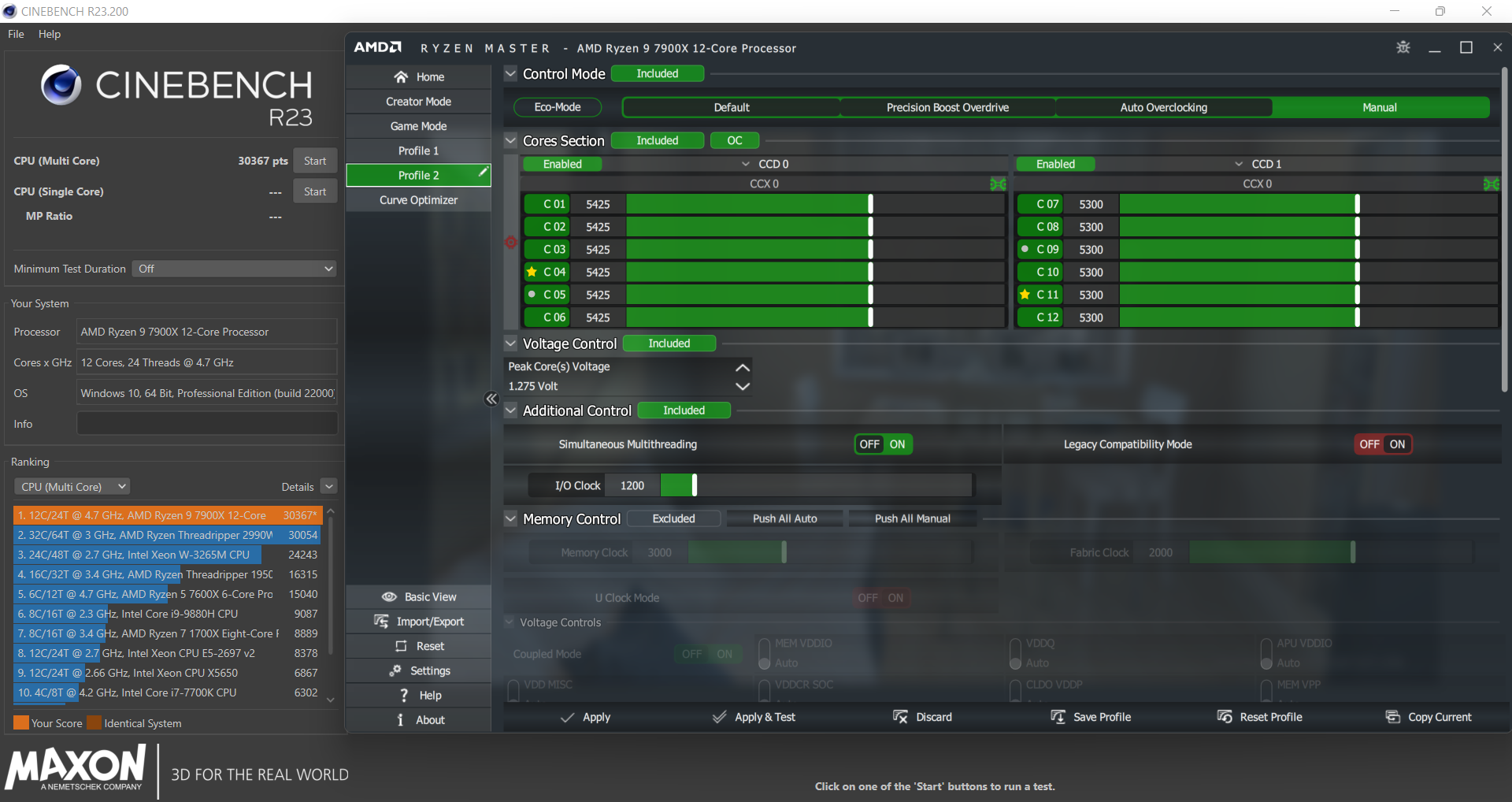1512x802 pixels.
Task: Click the C 01 core speed slider
Action: pos(814,204)
